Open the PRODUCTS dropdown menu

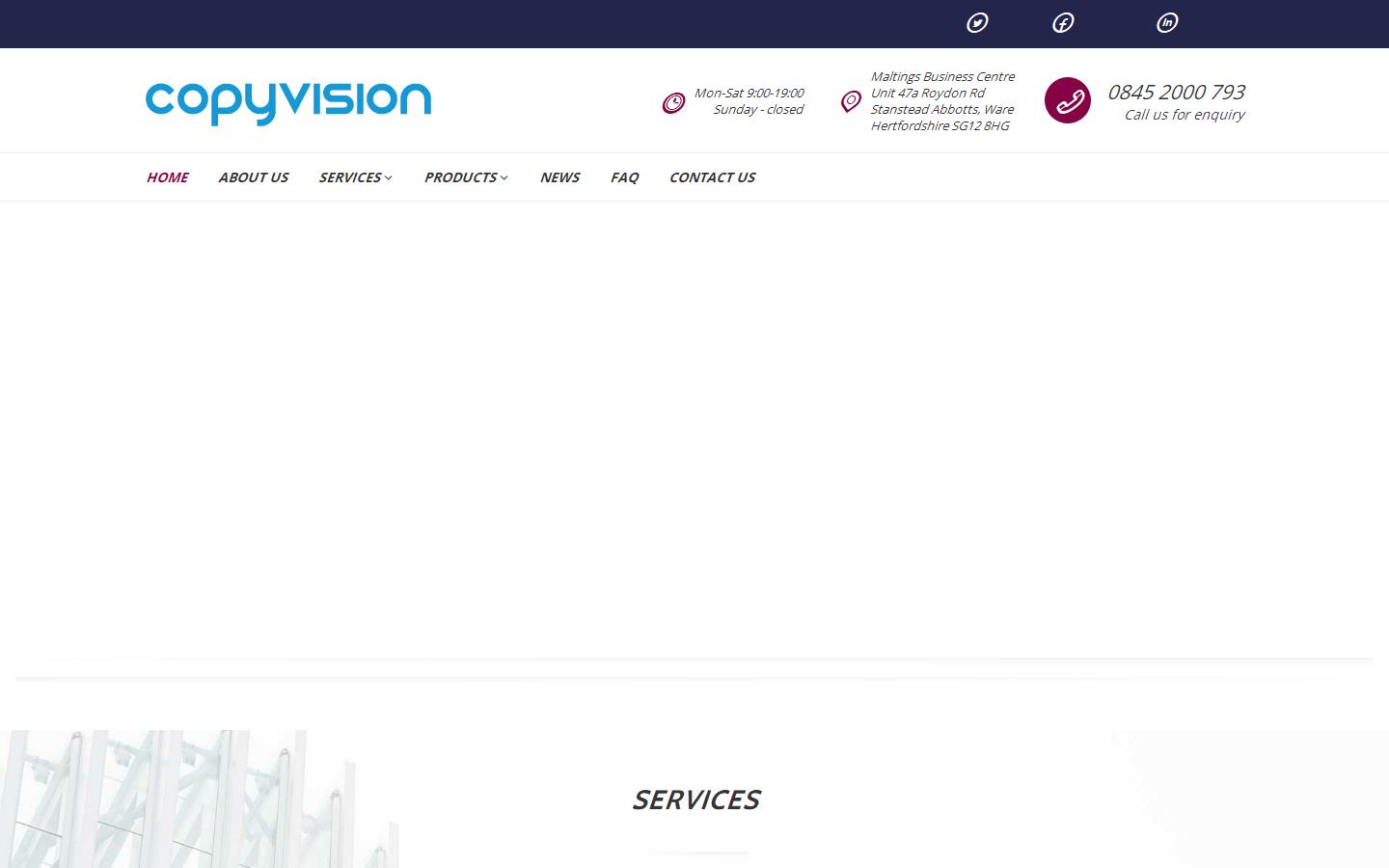[x=465, y=177]
